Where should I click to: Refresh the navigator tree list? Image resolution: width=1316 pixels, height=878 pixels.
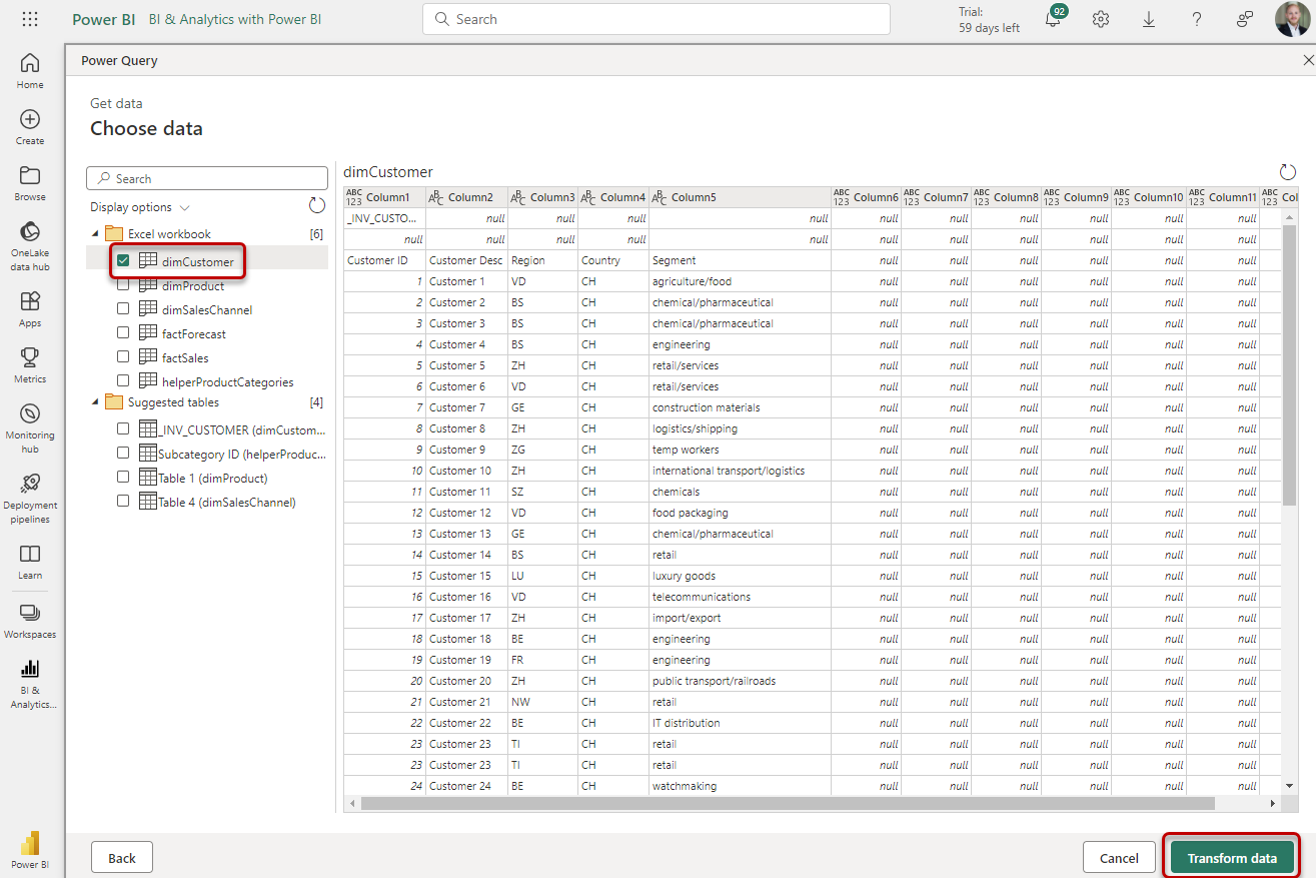[x=317, y=205]
